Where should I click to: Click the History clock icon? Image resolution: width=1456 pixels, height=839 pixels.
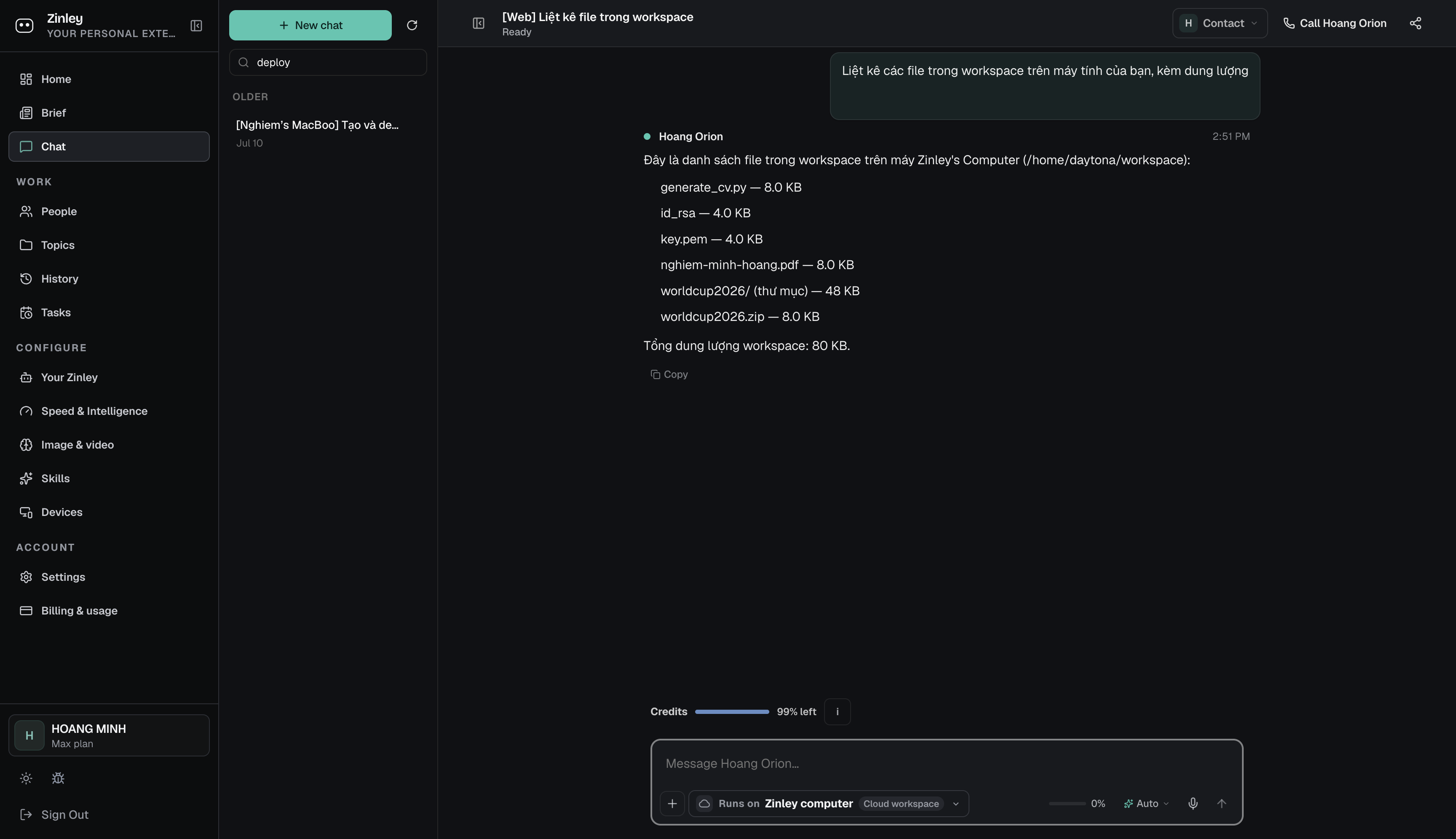(26, 279)
